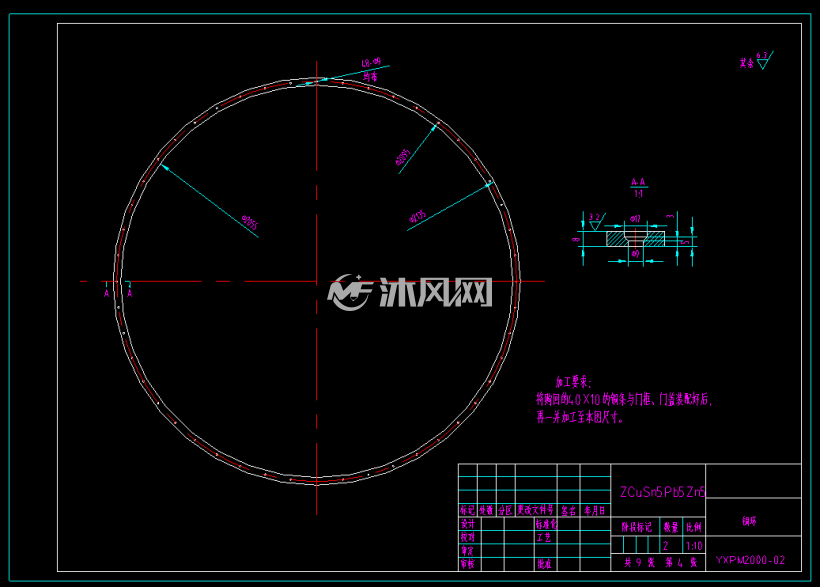820x587 pixels.
Task: Click the quantity value 2 in title block
Action: pos(666,546)
